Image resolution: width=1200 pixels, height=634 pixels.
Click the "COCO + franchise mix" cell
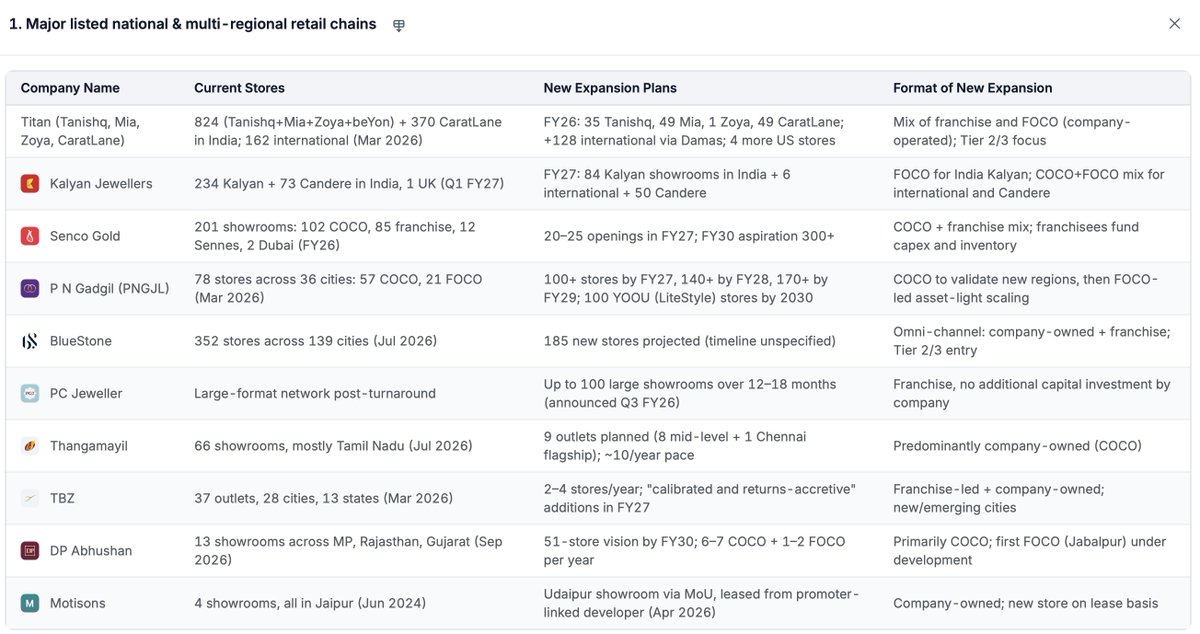click(1016, 236)
